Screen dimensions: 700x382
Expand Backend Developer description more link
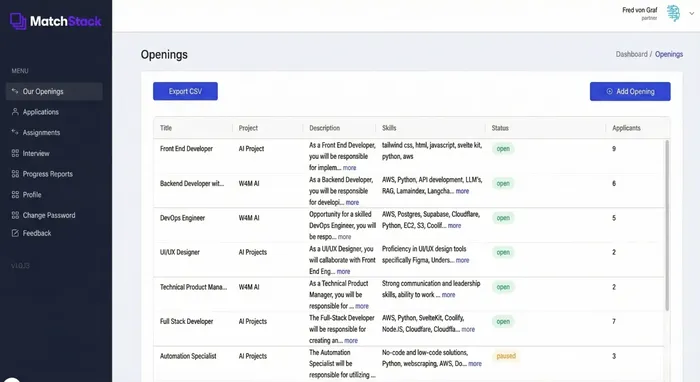click(x=352, y=202)
